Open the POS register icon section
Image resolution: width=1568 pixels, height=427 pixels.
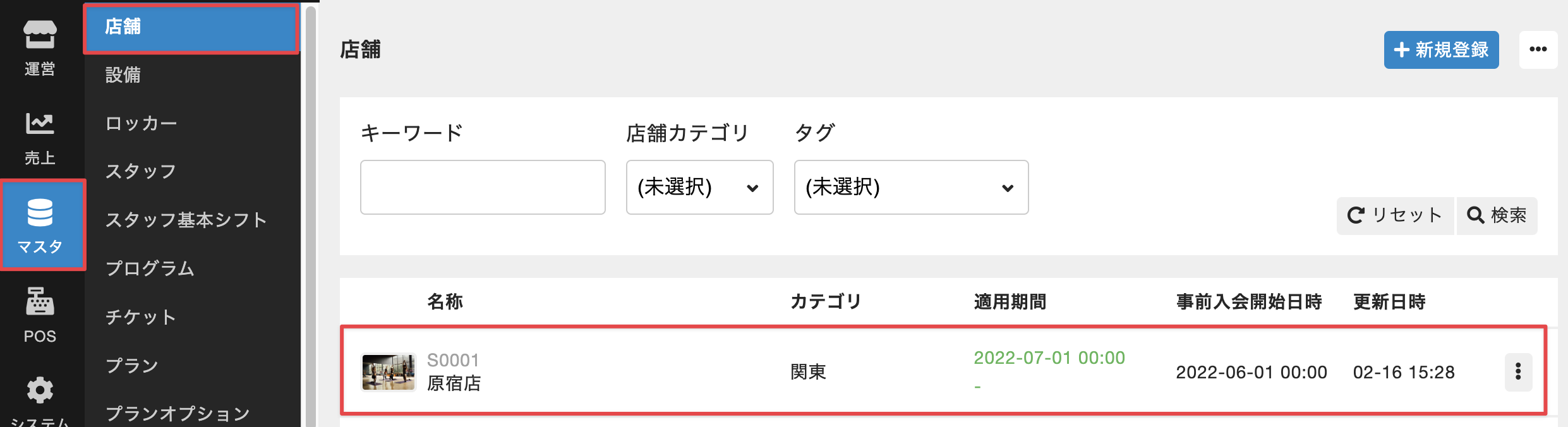tap(40, 314)
